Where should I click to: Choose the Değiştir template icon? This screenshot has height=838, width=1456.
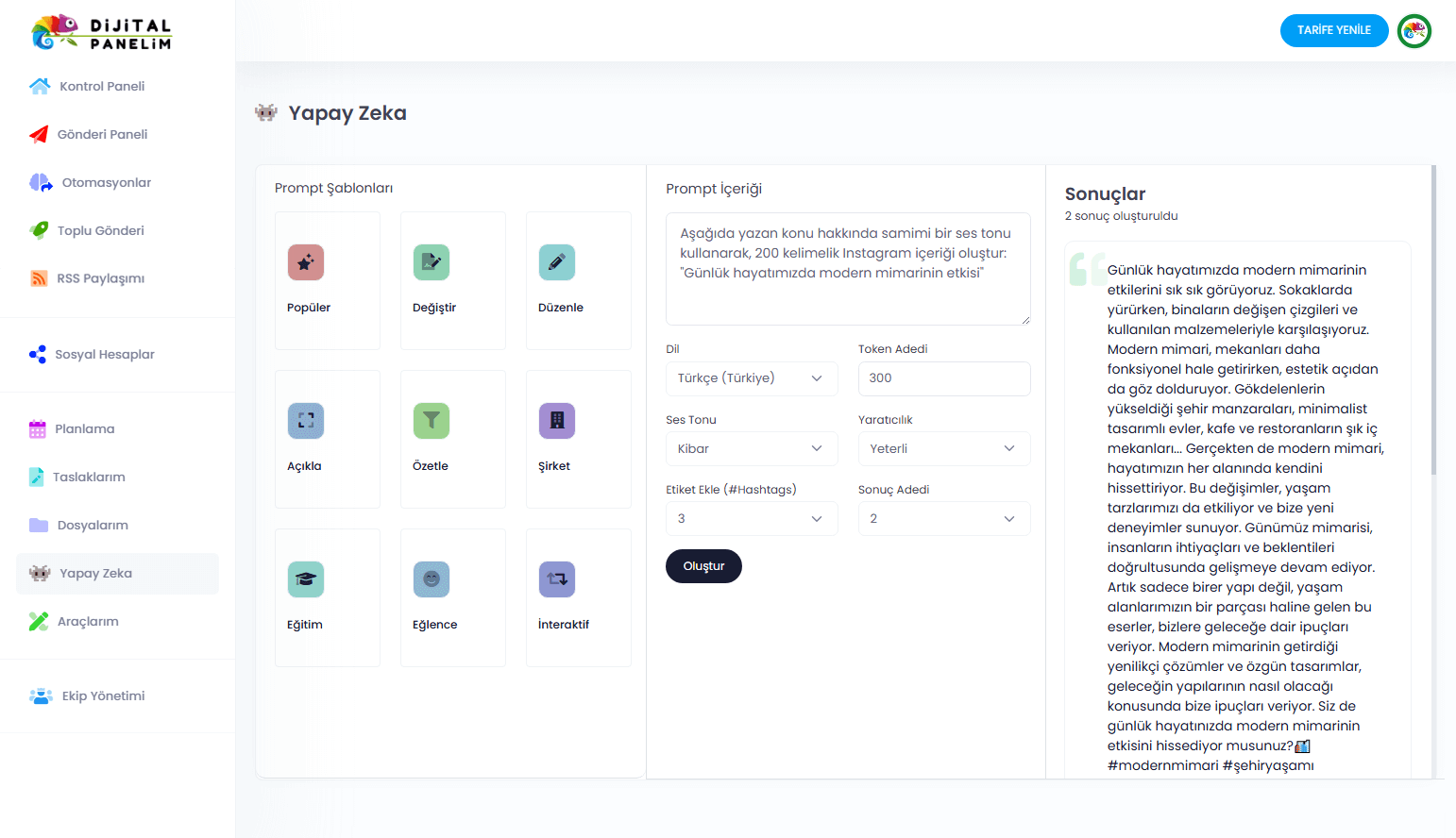pos(431,262)
